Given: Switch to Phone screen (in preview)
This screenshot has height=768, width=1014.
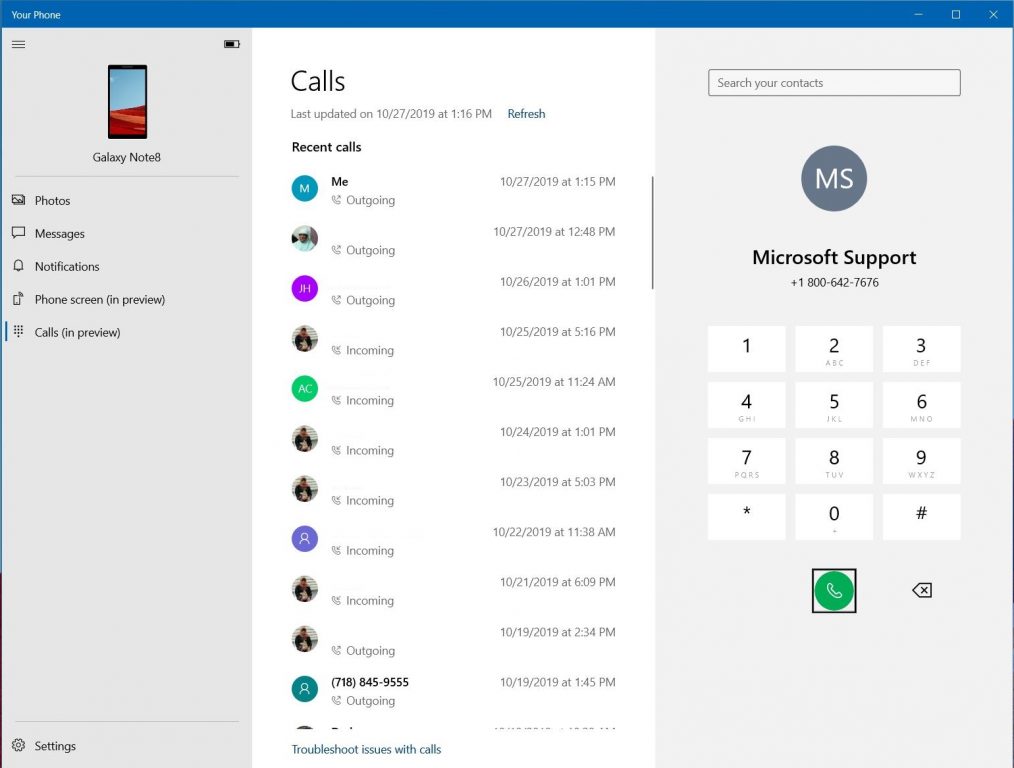Looking at the screenshot, I should pos(99,300).
